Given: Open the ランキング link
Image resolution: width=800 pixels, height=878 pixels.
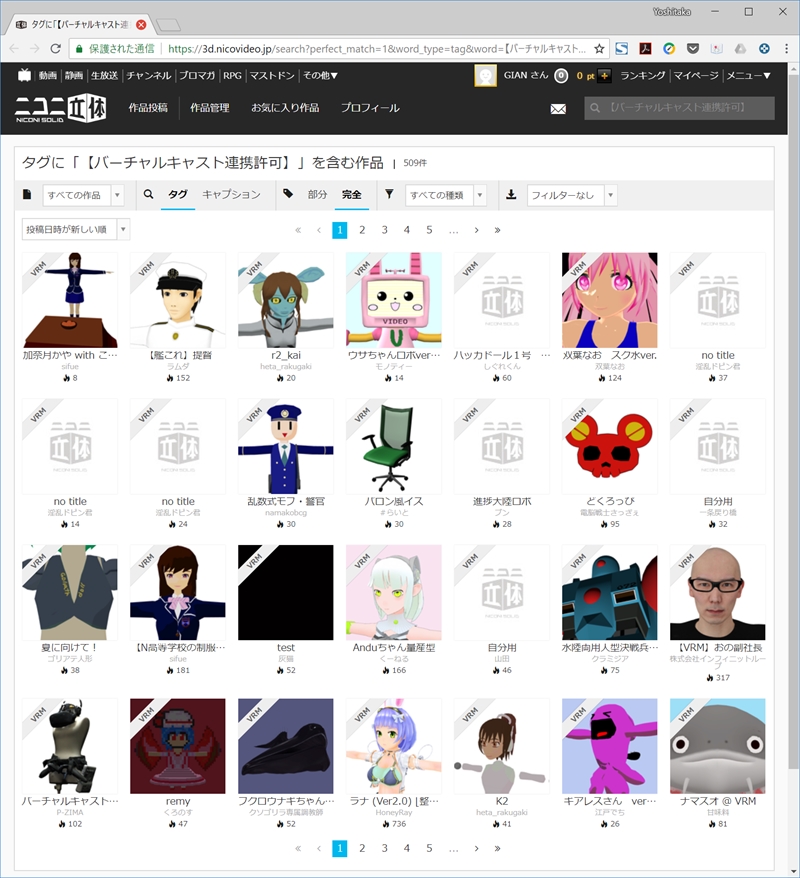Looking at the screenshot, I should click(x=643, y=76).
